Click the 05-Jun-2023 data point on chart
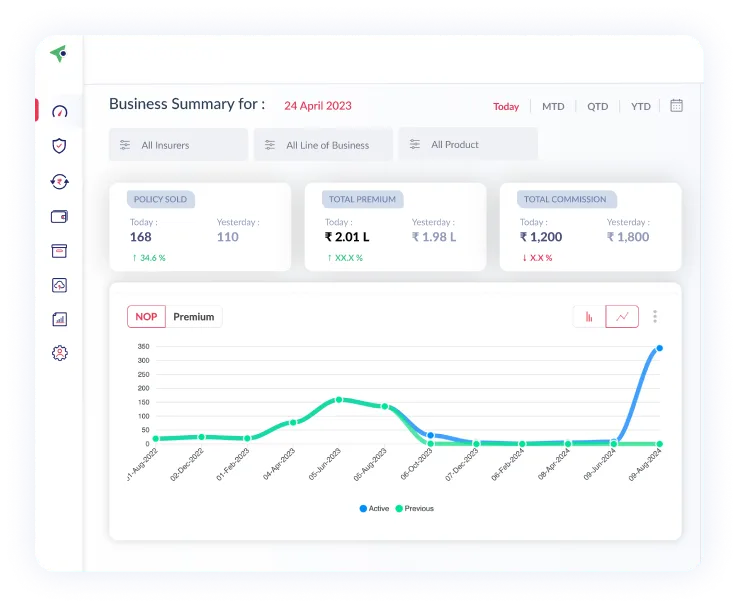This screenshot has width=739, height=607. pos(339,400)
